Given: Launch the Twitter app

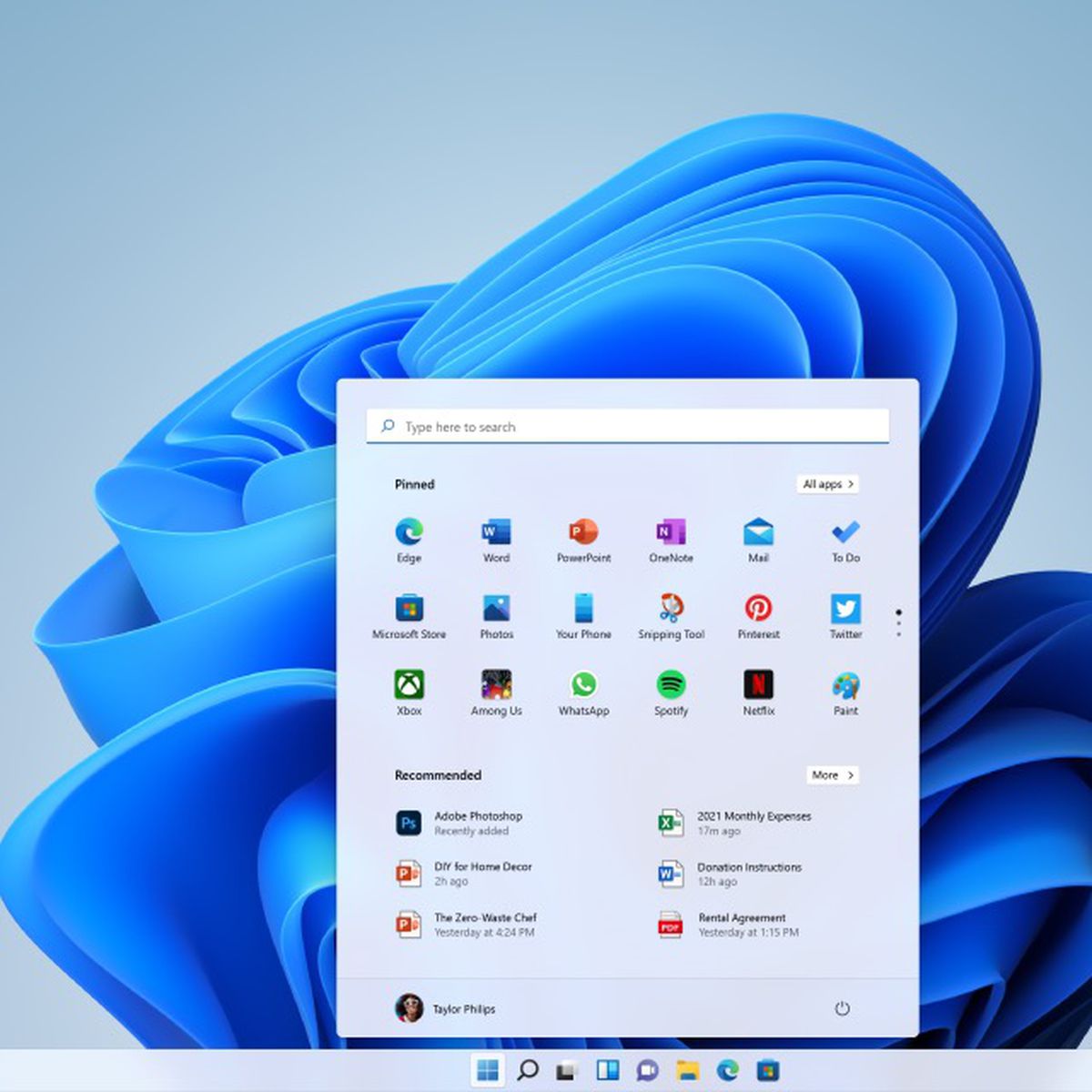Looking at the screenshot, I should pos(845,617).
